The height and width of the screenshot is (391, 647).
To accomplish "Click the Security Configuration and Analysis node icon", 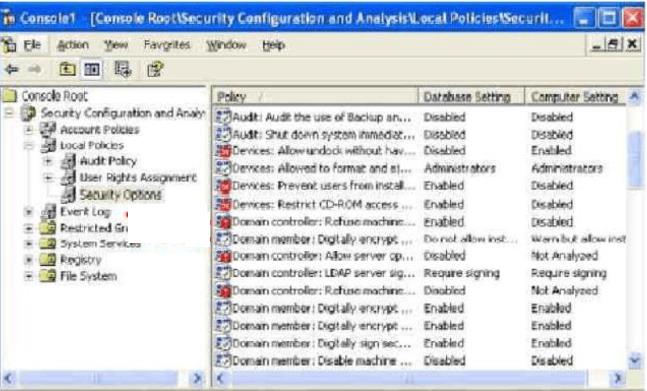I will (x=28, y=113).
